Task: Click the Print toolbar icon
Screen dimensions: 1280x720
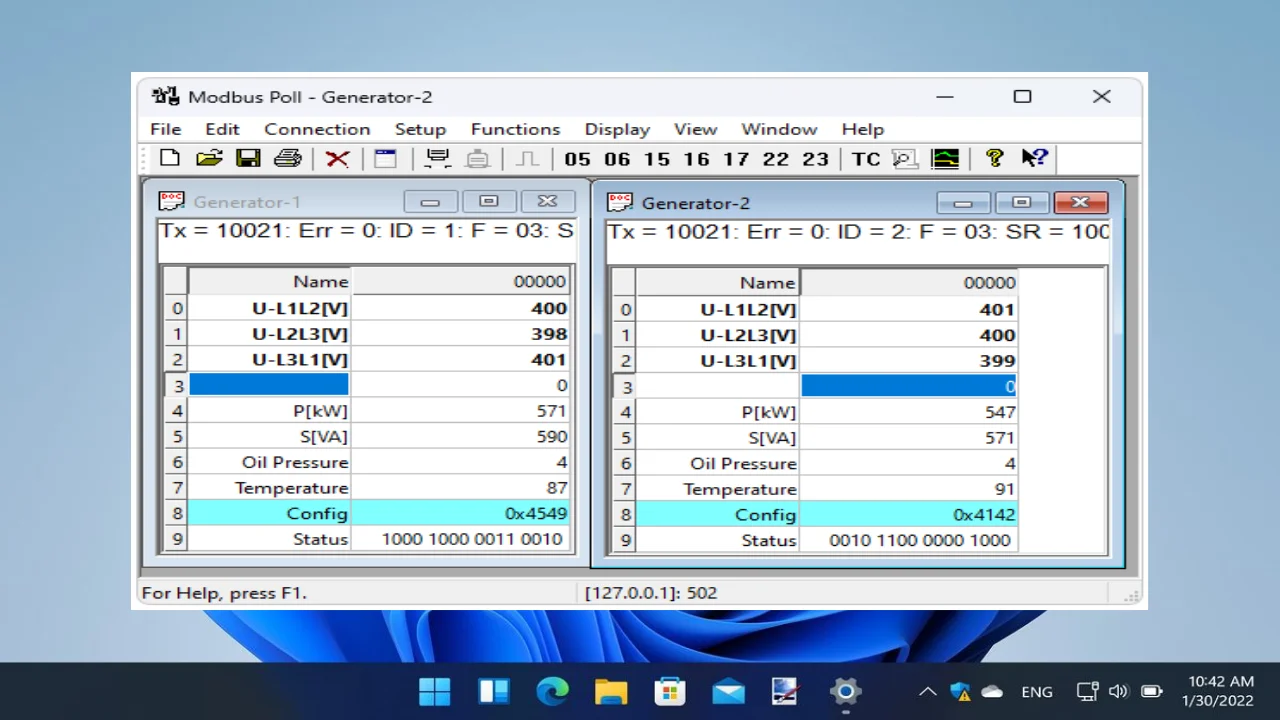Action: 288,158
